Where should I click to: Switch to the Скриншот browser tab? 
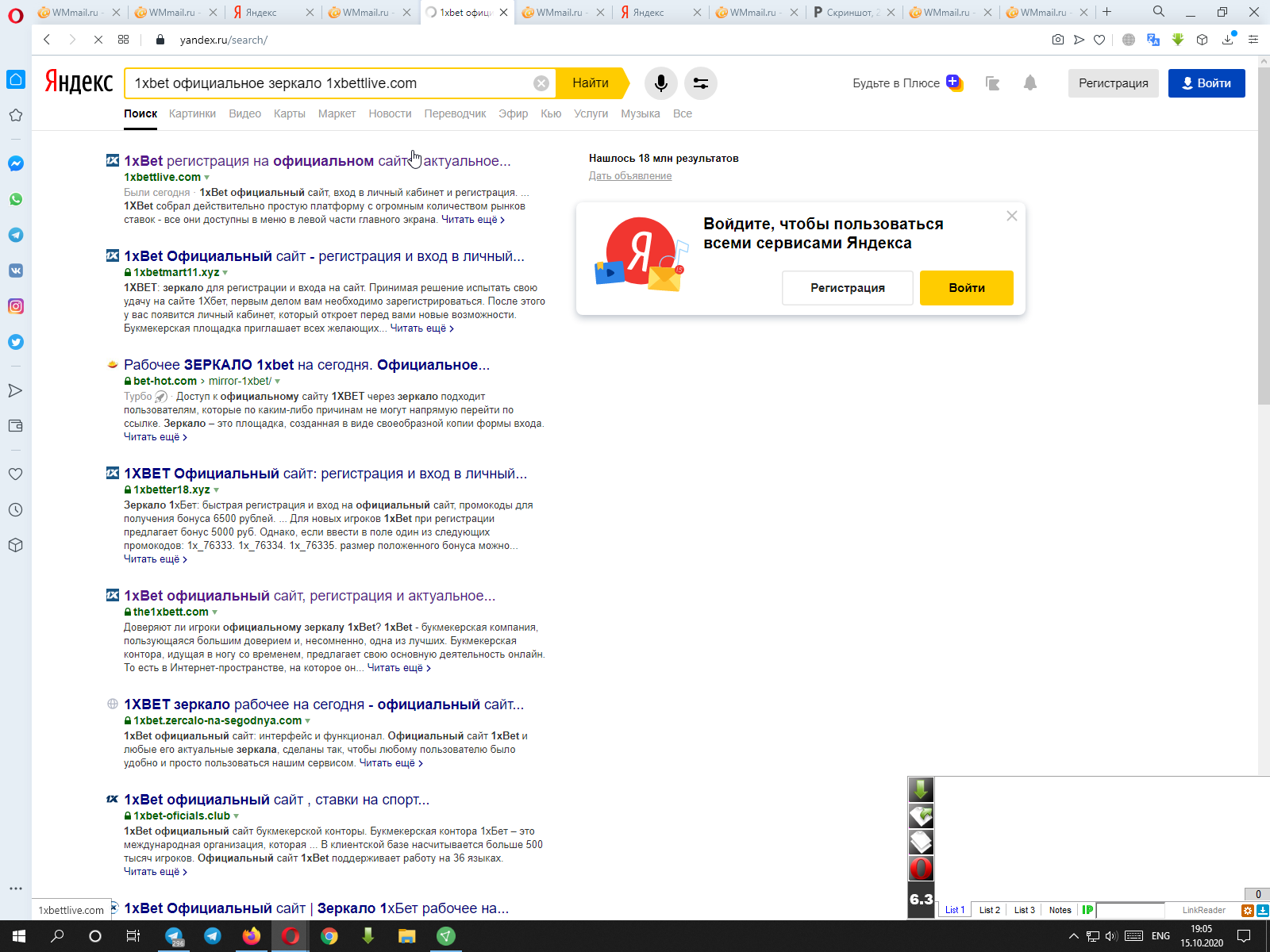click(x=853, y=12)
